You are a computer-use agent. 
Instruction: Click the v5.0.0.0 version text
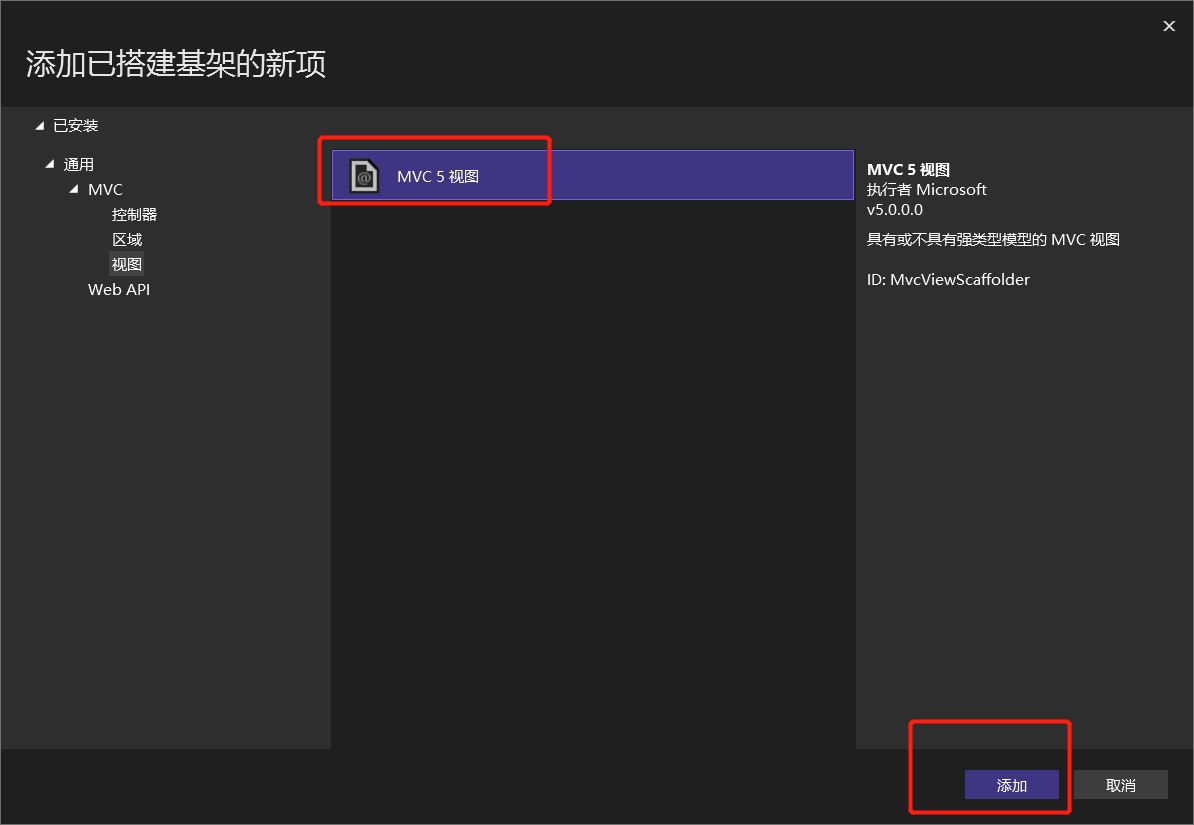pos(895,209)
